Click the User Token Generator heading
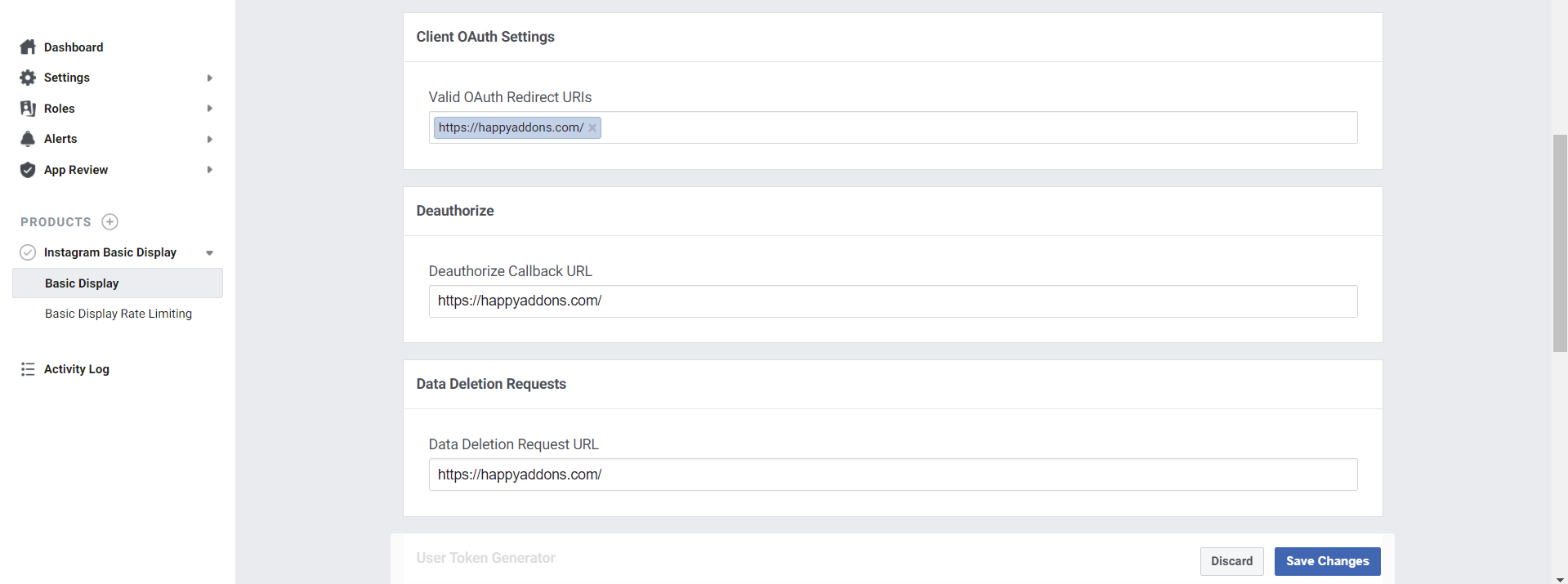Screen dimensions: 1568x584 485,558
